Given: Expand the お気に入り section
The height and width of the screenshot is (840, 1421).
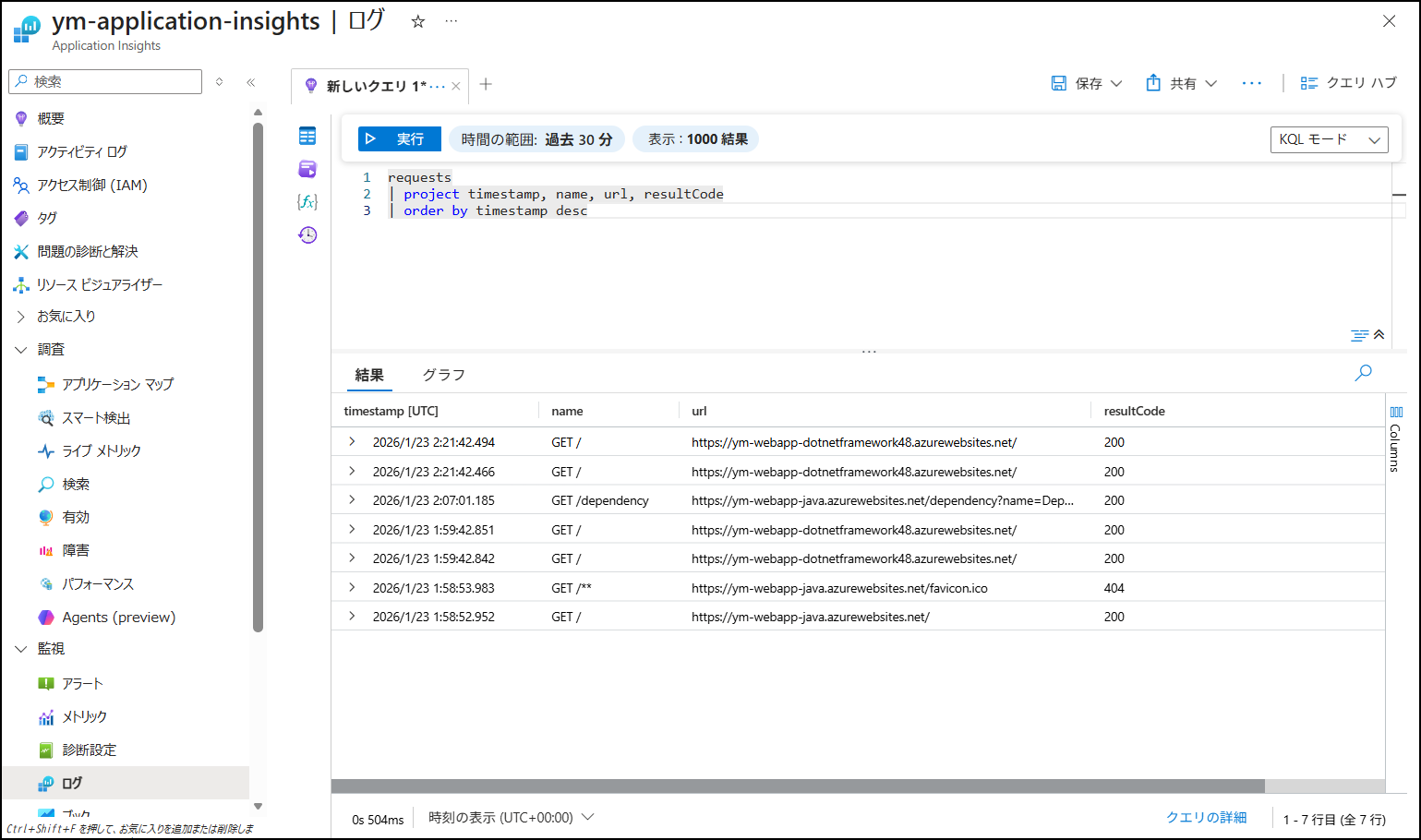Looking at the screenshot, I should click(x=21, y=317).
